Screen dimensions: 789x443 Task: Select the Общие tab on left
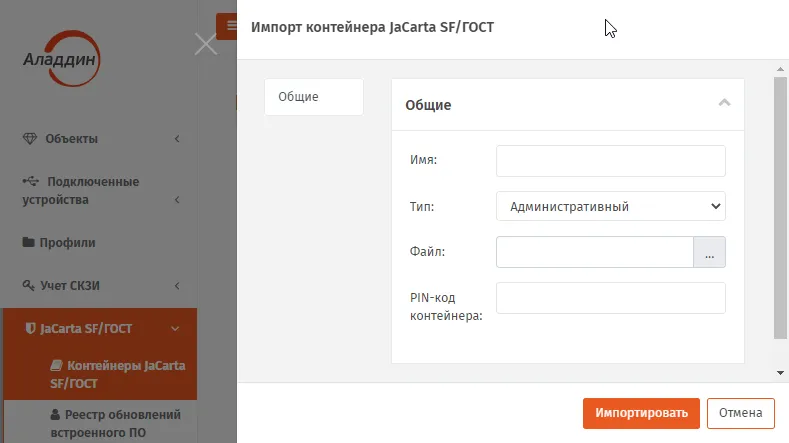pyautogui.click(x=313, y=97)
